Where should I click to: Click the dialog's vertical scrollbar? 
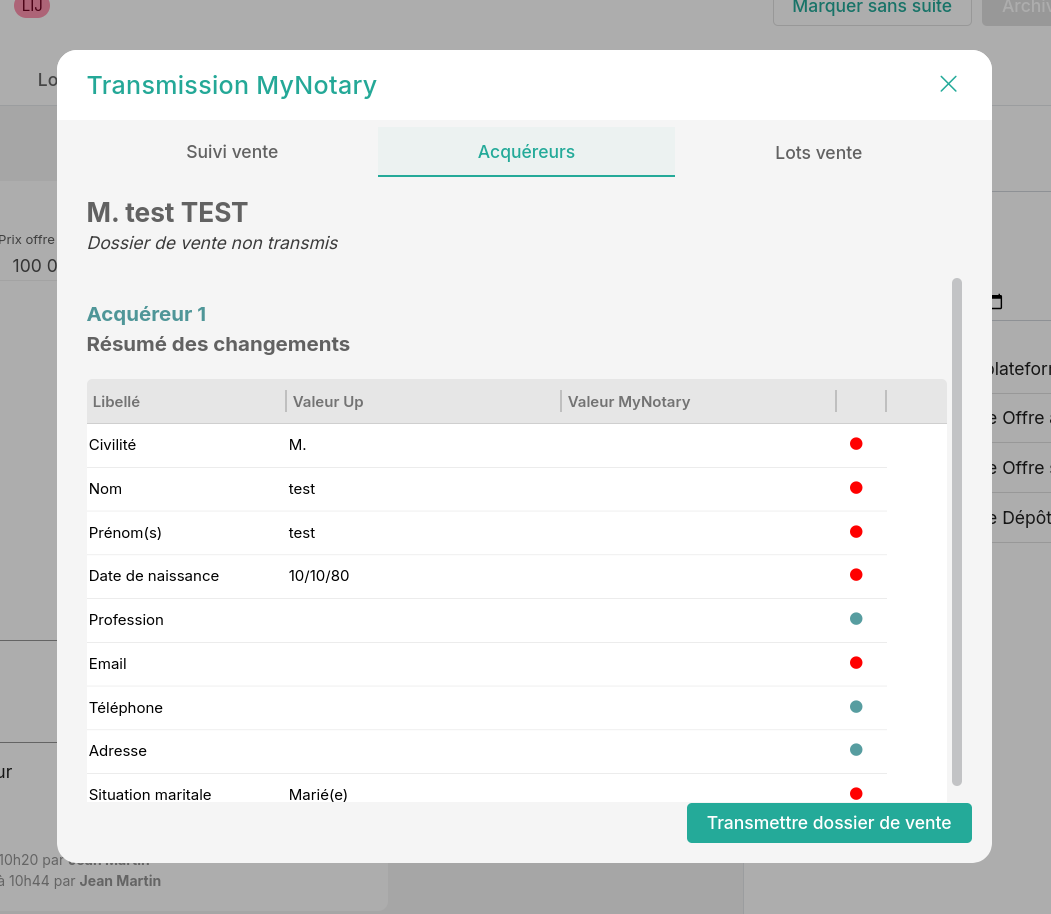point(956,531)
